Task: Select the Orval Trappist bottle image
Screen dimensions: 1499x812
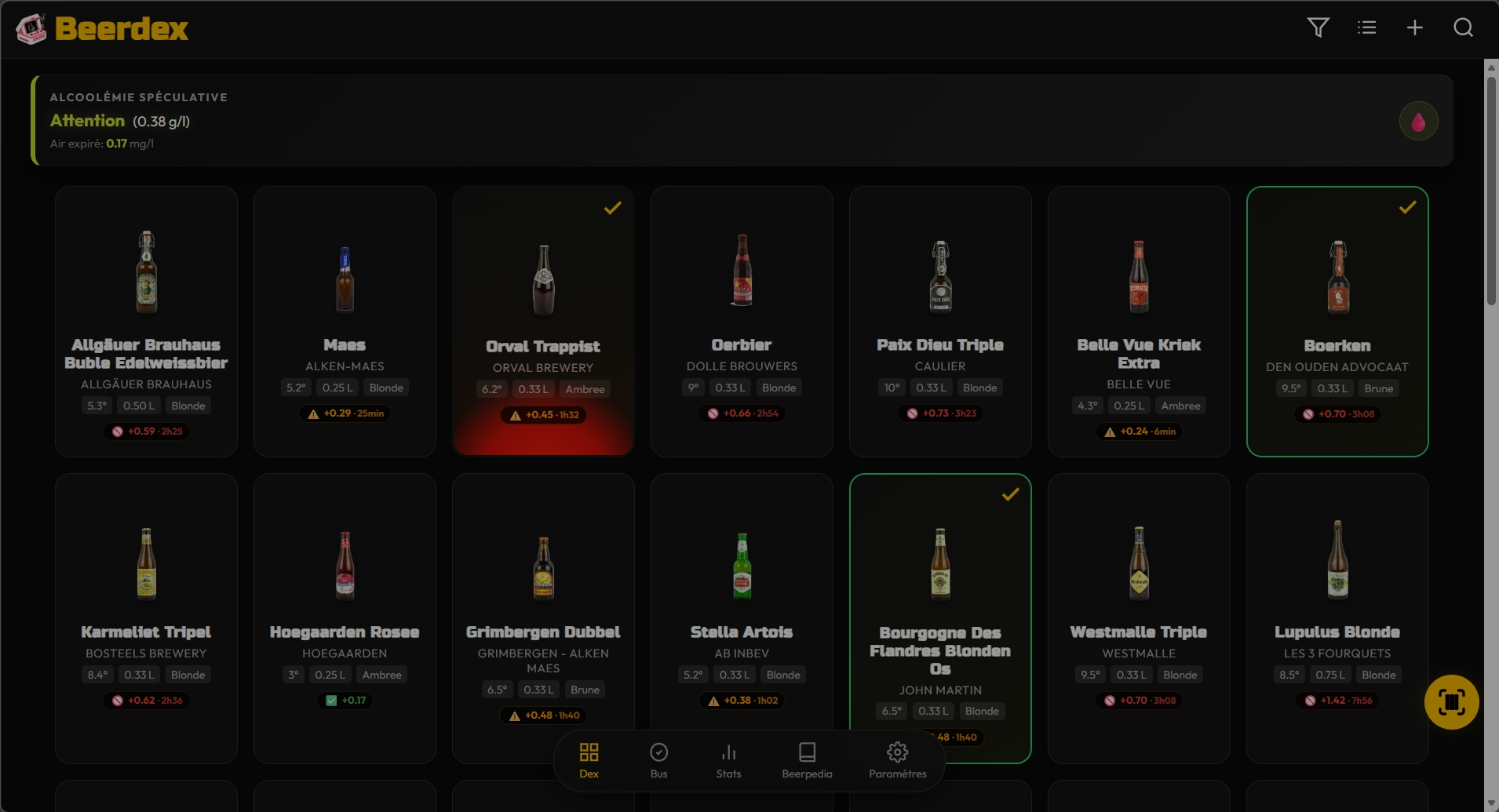Action: (x=543, y=279)
